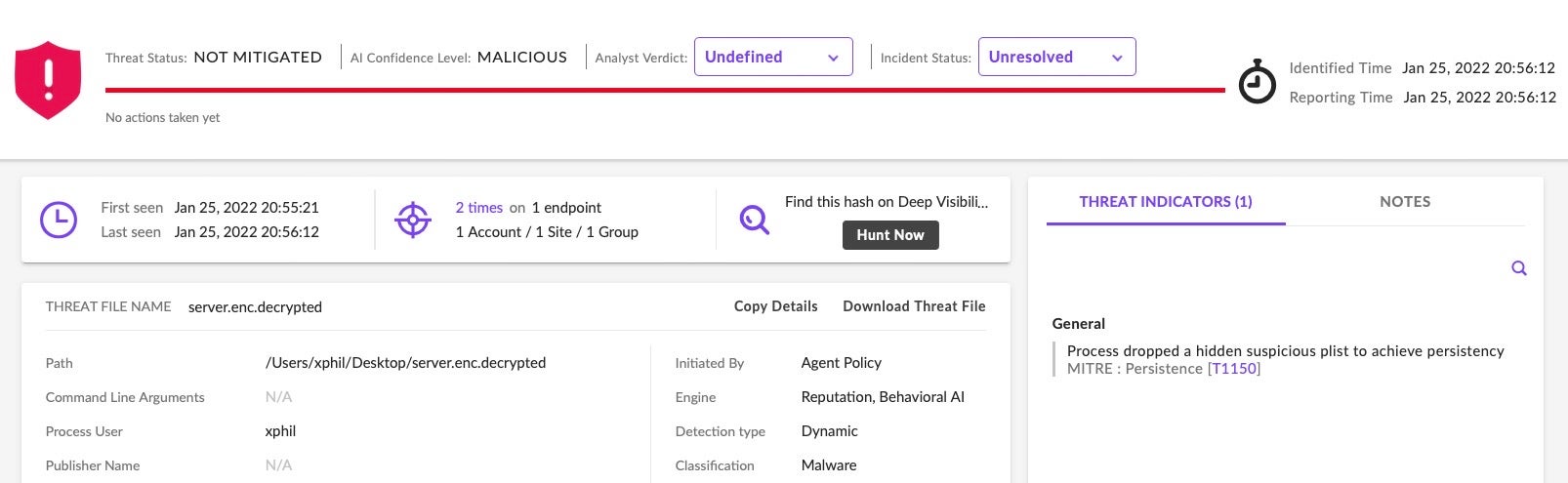The image size is (1568, 483).
Task: Switch to the Threat Indicators tab
Action: 1165,202
